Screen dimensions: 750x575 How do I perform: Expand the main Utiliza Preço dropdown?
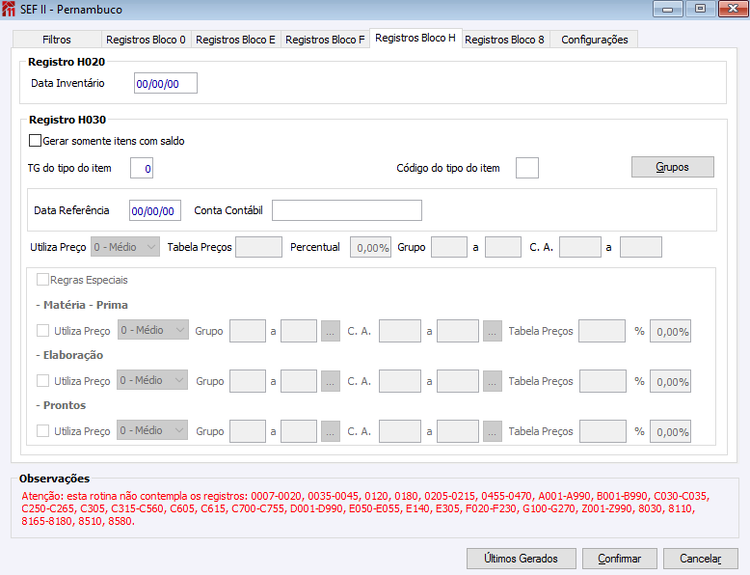pyautogui.click(x=125, y=247)
